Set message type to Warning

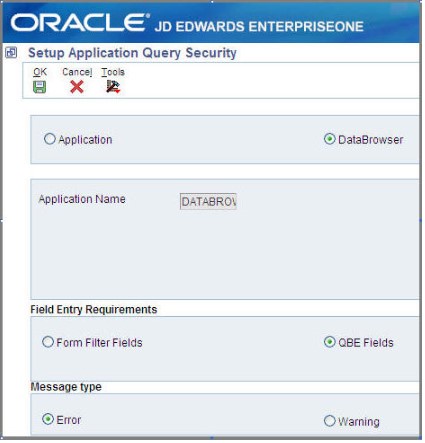(329, 421)
